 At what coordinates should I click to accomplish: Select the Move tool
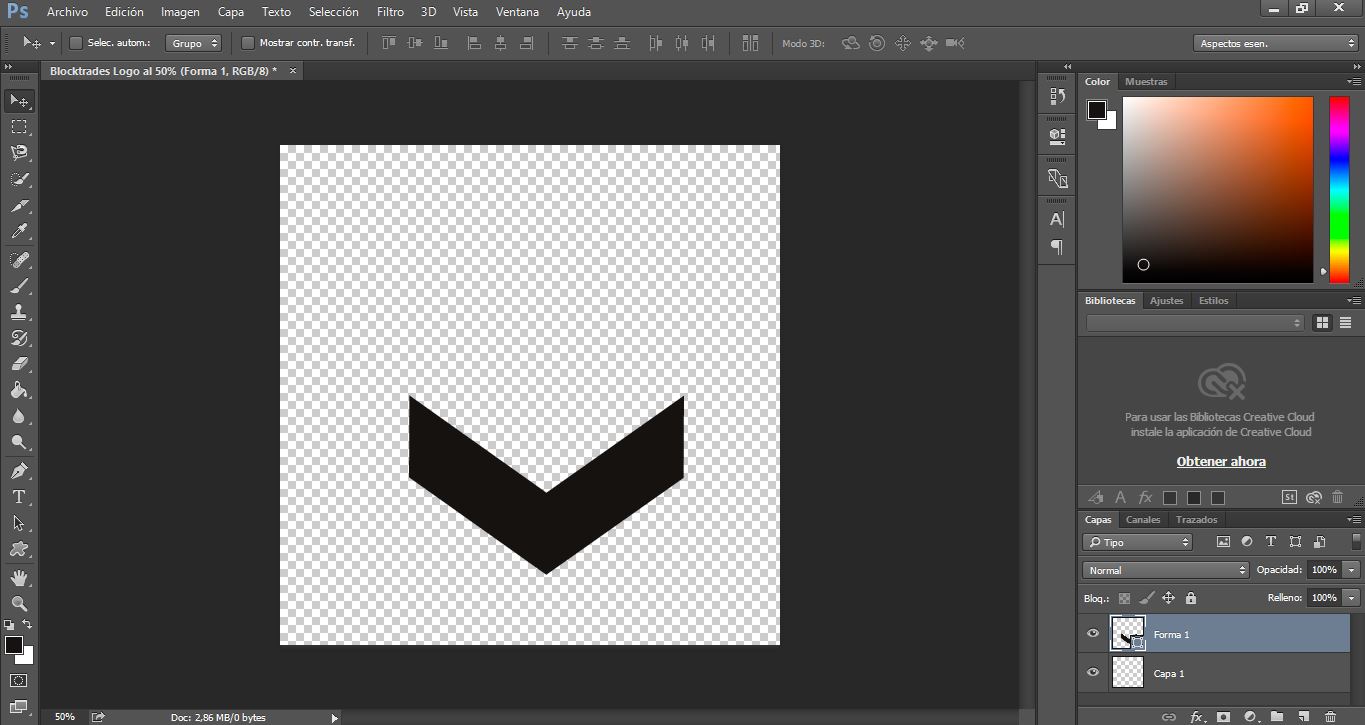pos(19,101)
